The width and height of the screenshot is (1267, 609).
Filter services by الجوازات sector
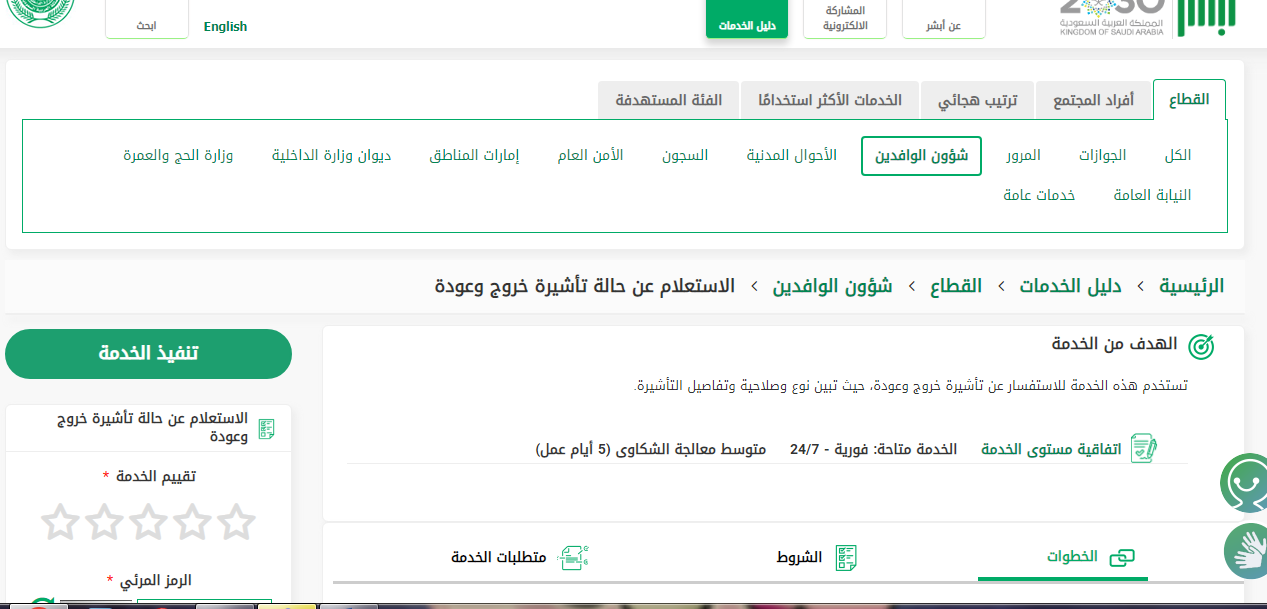[1102, 155]
